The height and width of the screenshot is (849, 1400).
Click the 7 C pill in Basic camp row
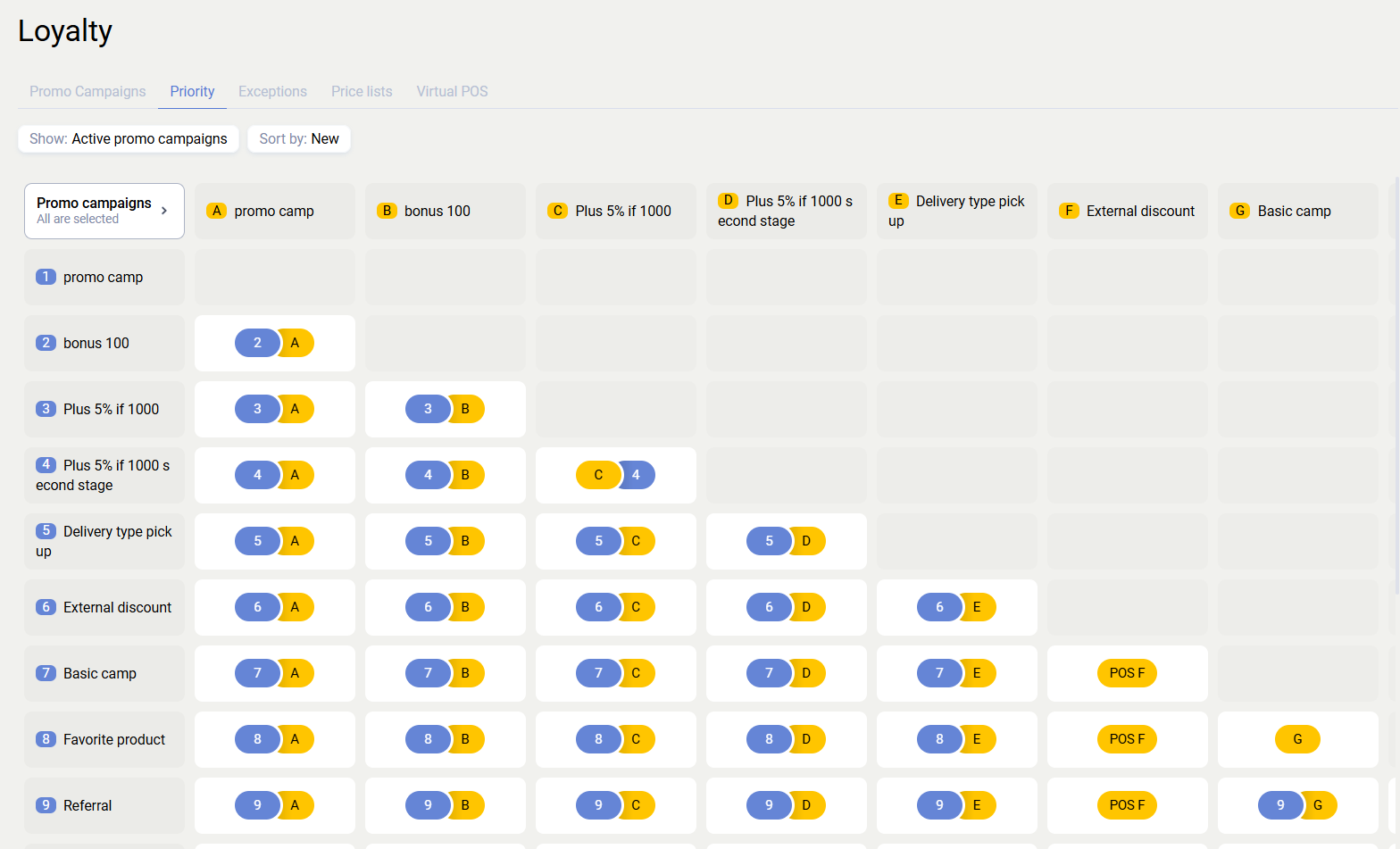tap(615, 673)
